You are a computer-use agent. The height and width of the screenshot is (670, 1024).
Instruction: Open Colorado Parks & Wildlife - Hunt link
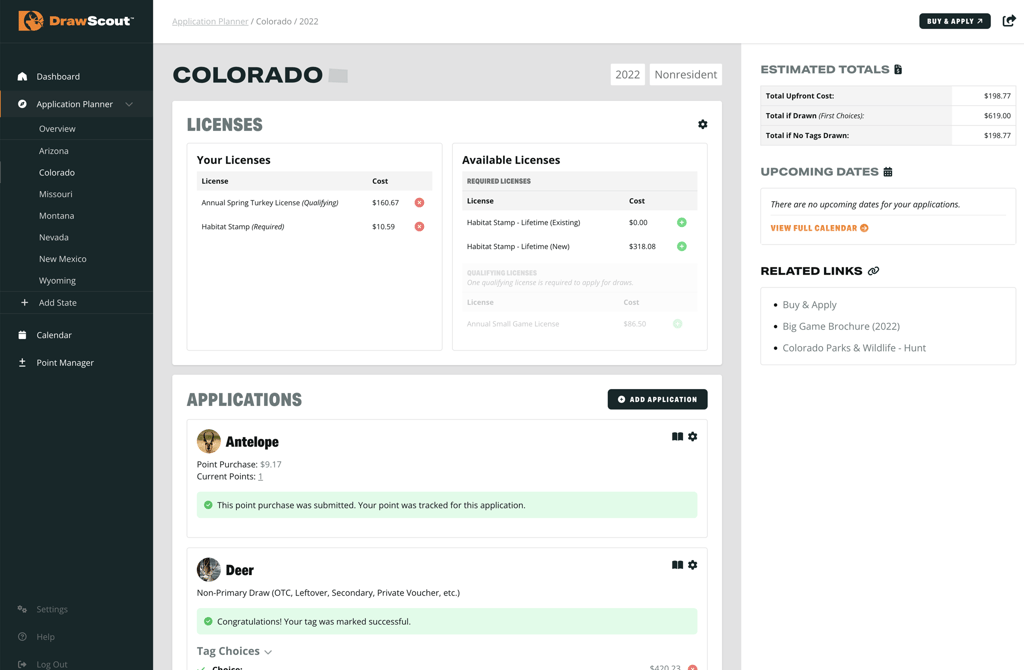(854, 348)
